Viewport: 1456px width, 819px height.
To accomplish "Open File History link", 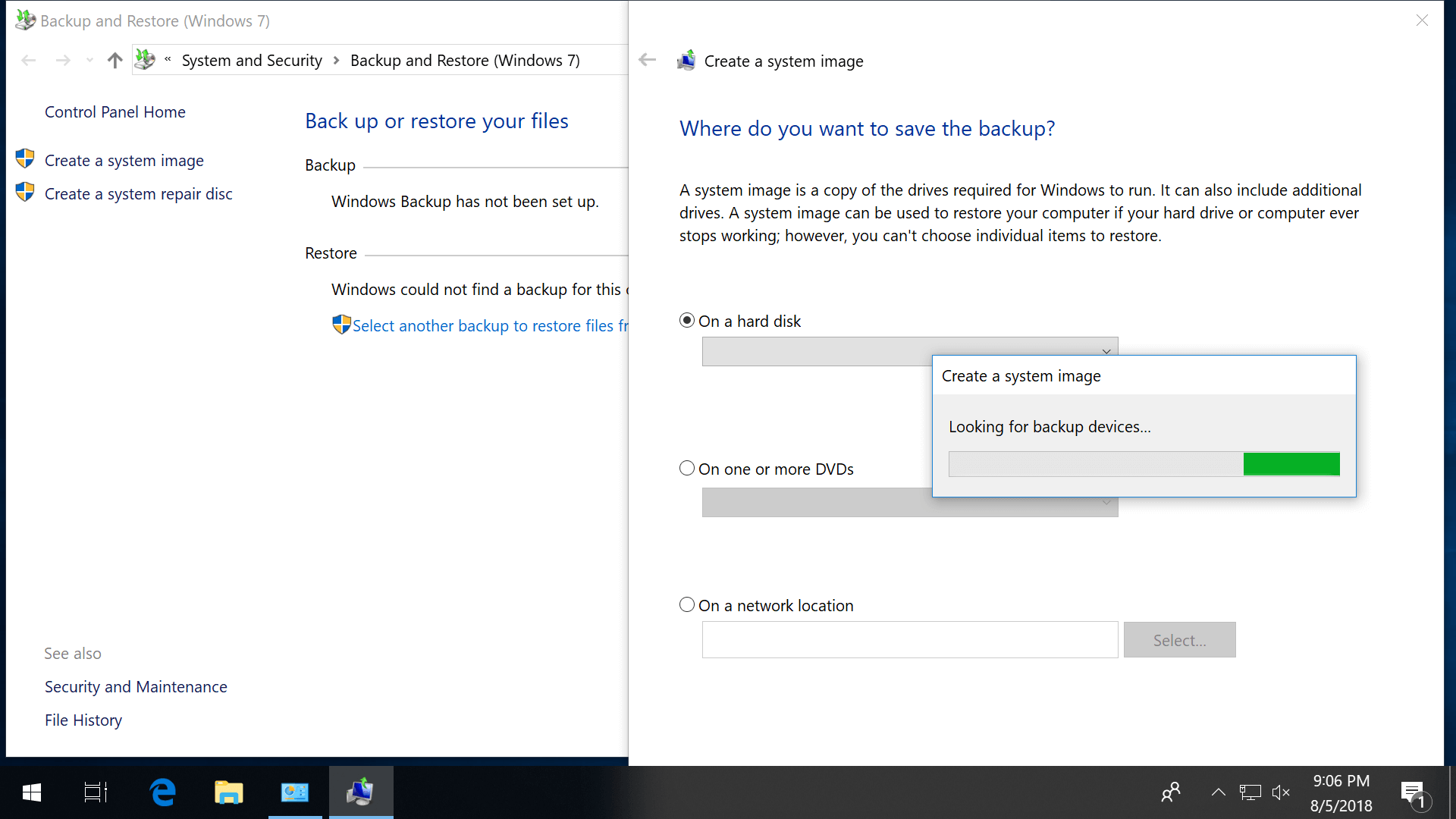I will (x=83, y=720).
